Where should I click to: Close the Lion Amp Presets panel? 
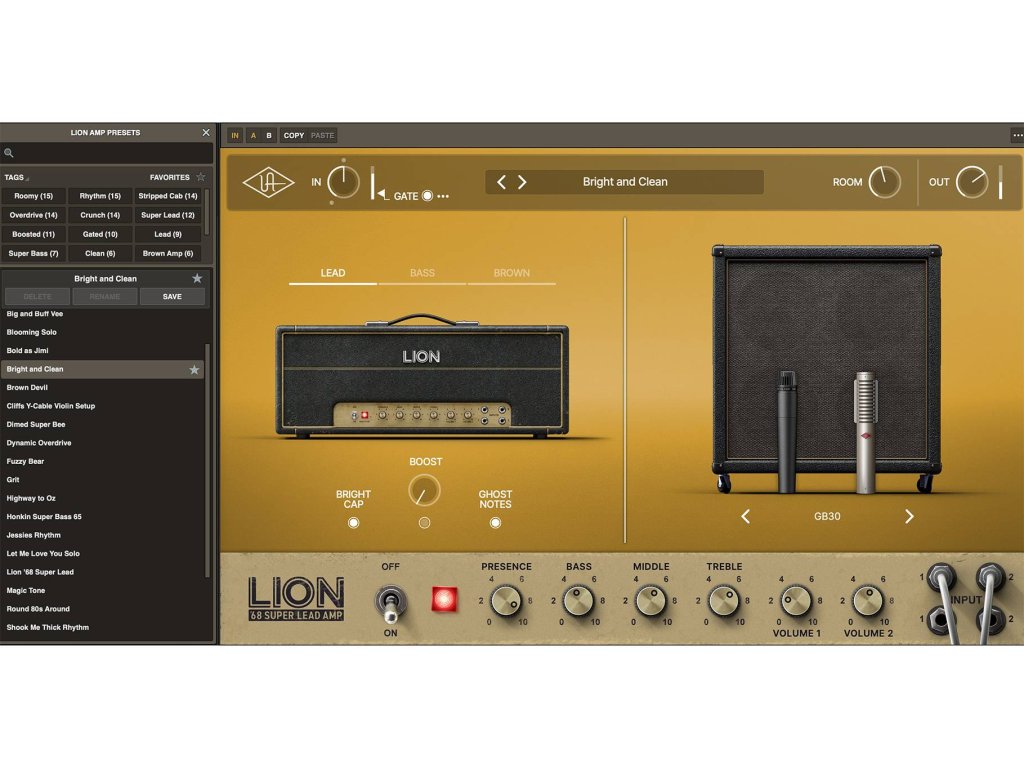click(206, 133)
